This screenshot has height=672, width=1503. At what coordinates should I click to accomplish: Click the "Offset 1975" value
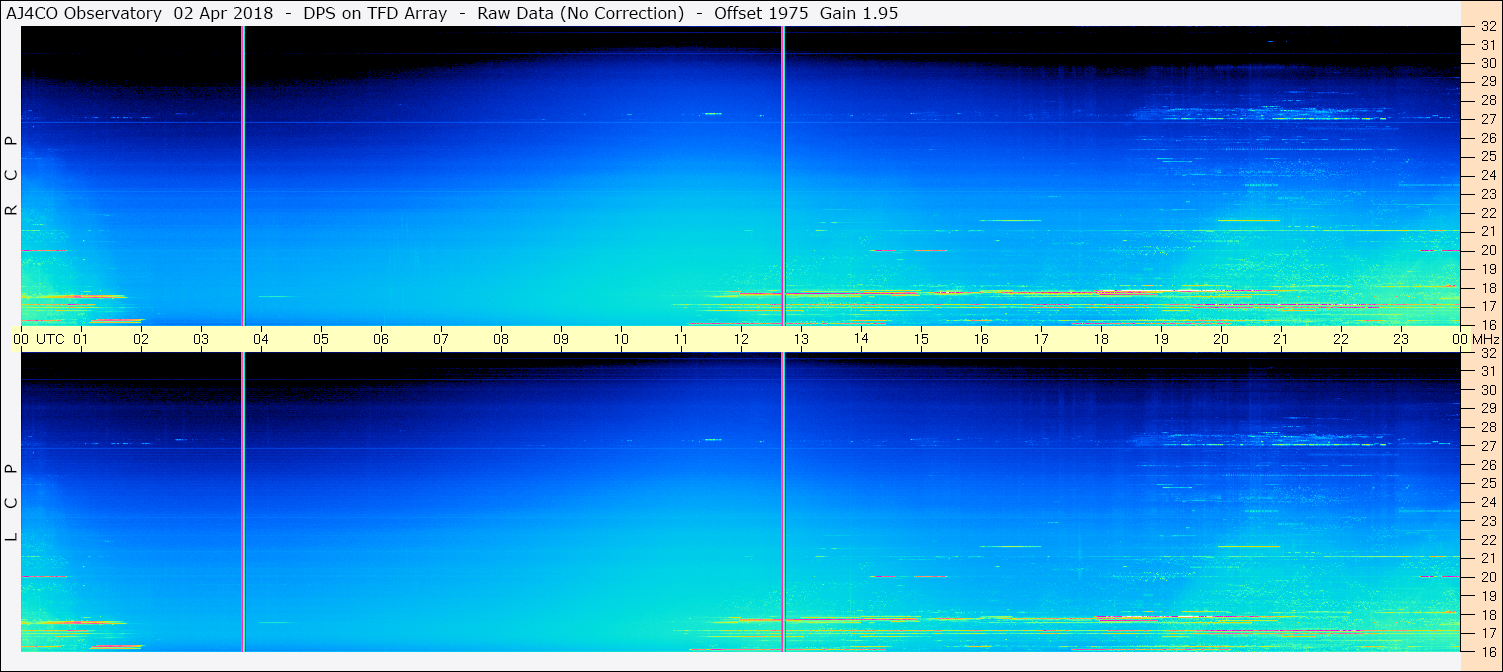tap(759, 14)
